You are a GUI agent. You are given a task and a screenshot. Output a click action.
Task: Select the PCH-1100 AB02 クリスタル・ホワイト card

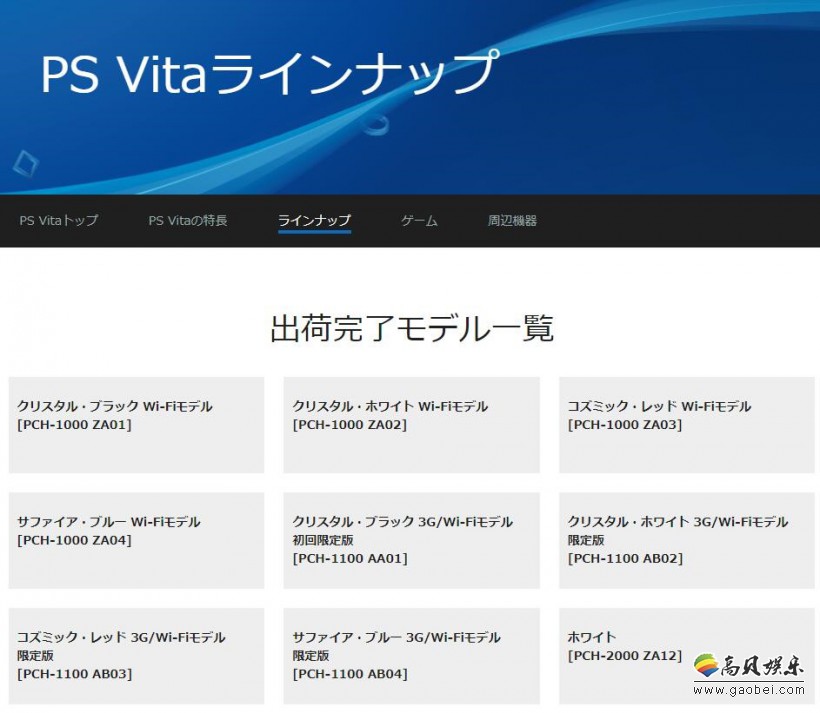click(x=686, y=540)
